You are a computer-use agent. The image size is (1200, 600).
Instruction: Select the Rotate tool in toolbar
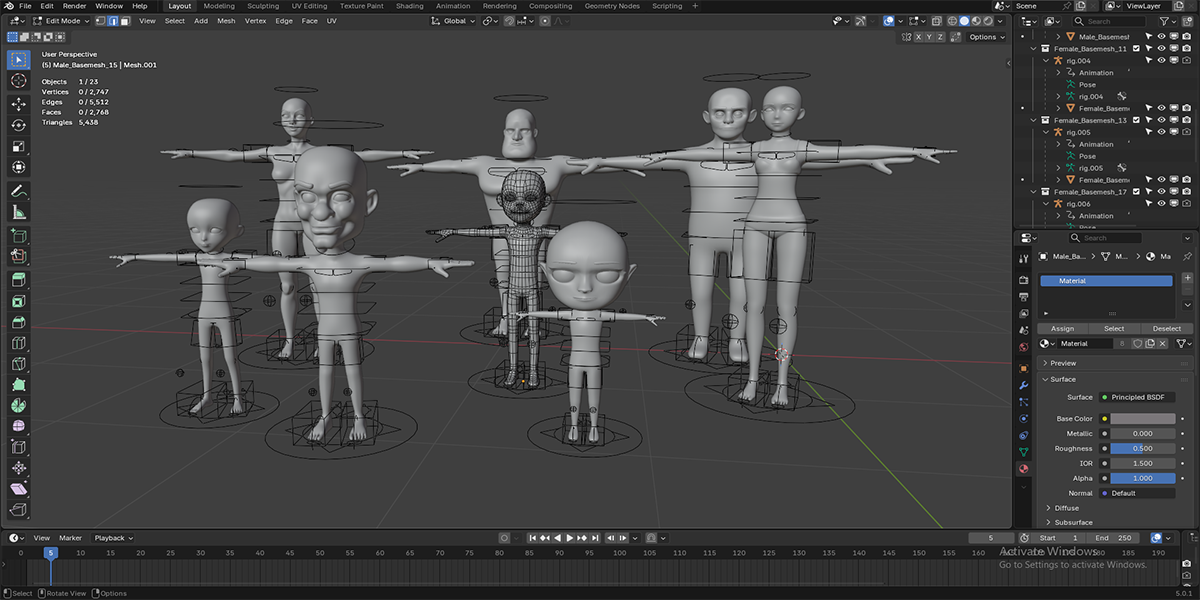coord(18,125)
